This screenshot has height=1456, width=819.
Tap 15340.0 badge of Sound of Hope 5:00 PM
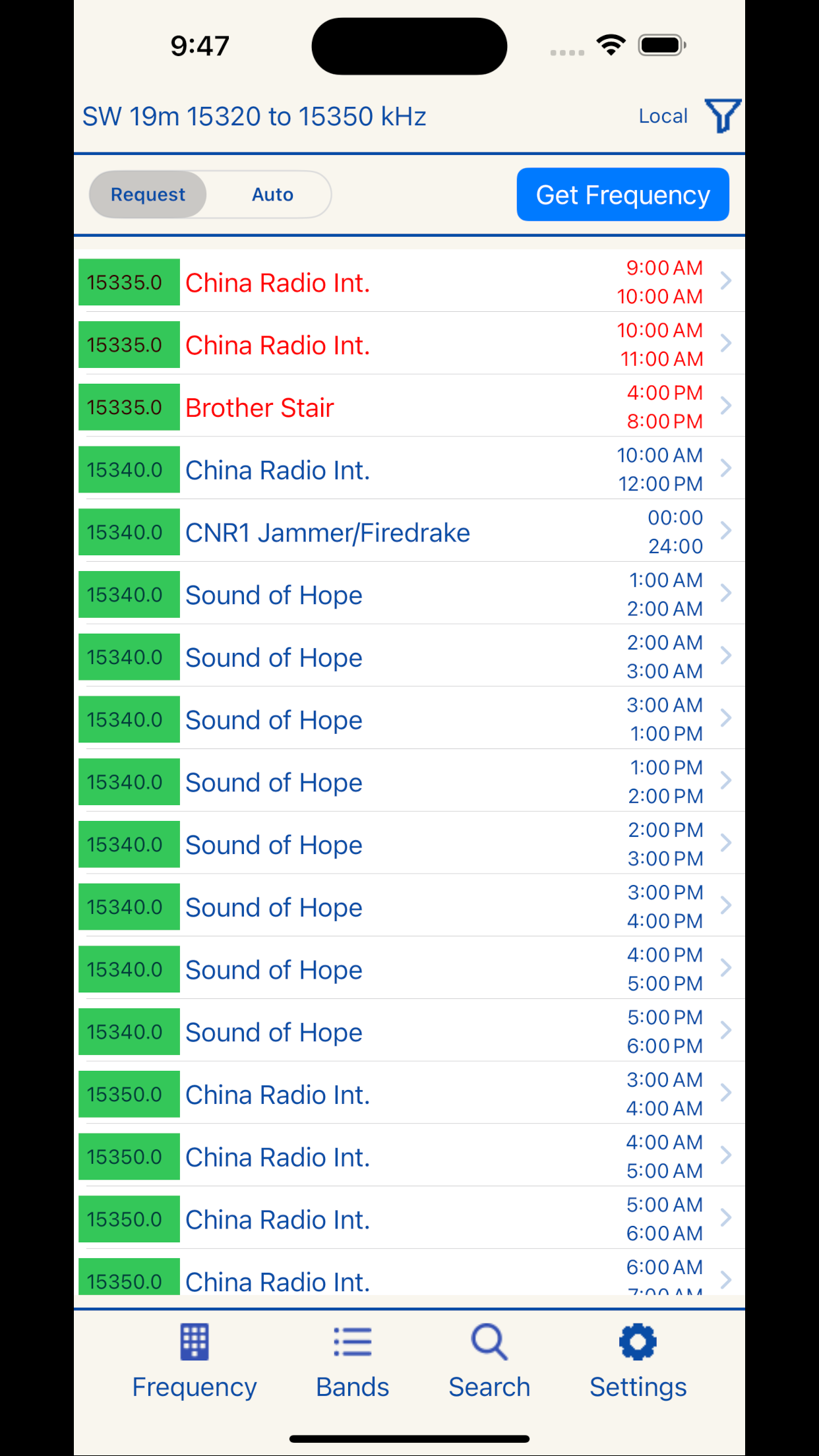pos(129,1031)
